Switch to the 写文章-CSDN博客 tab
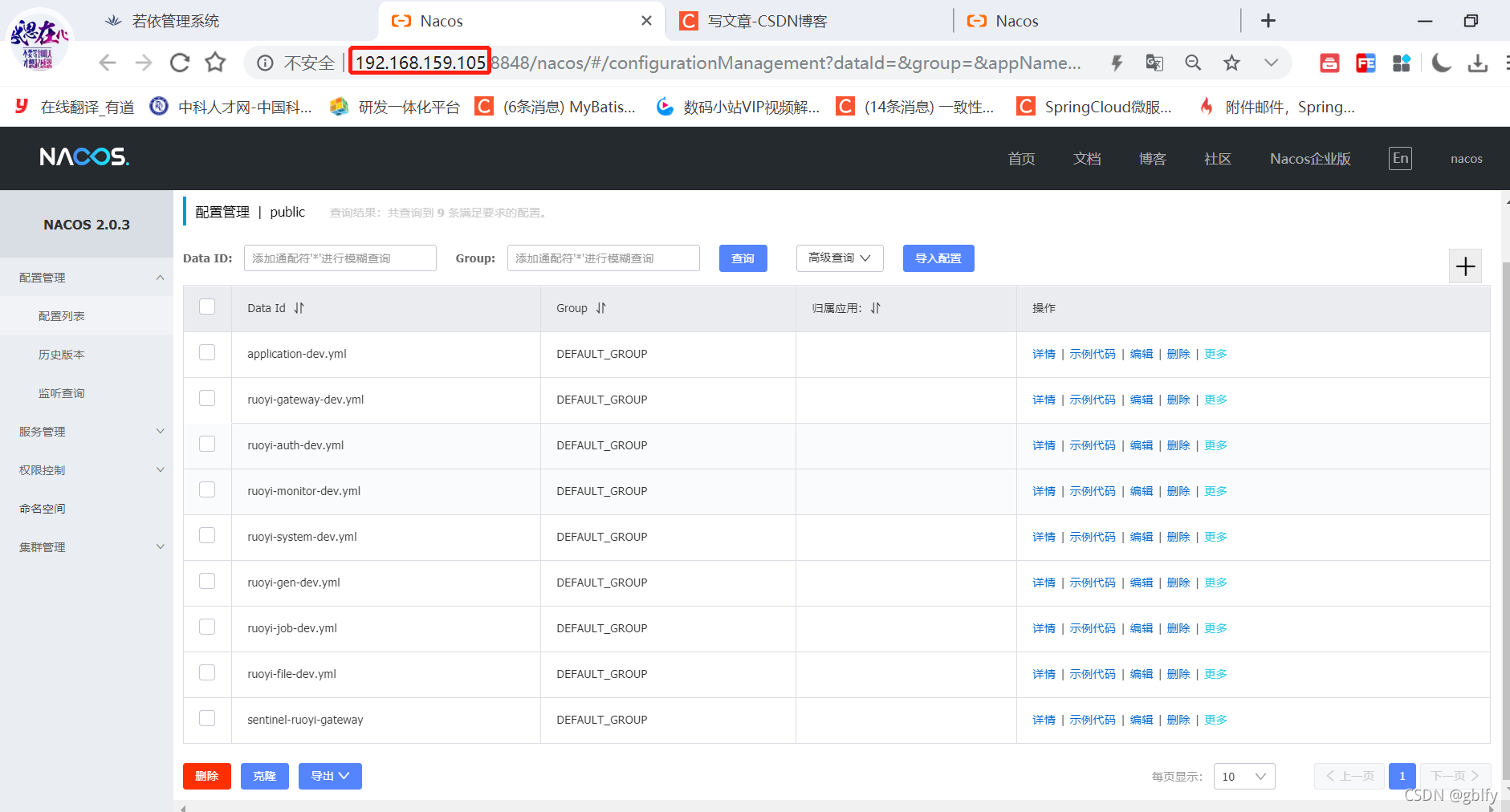1510x812 pixels. point(767,21)
